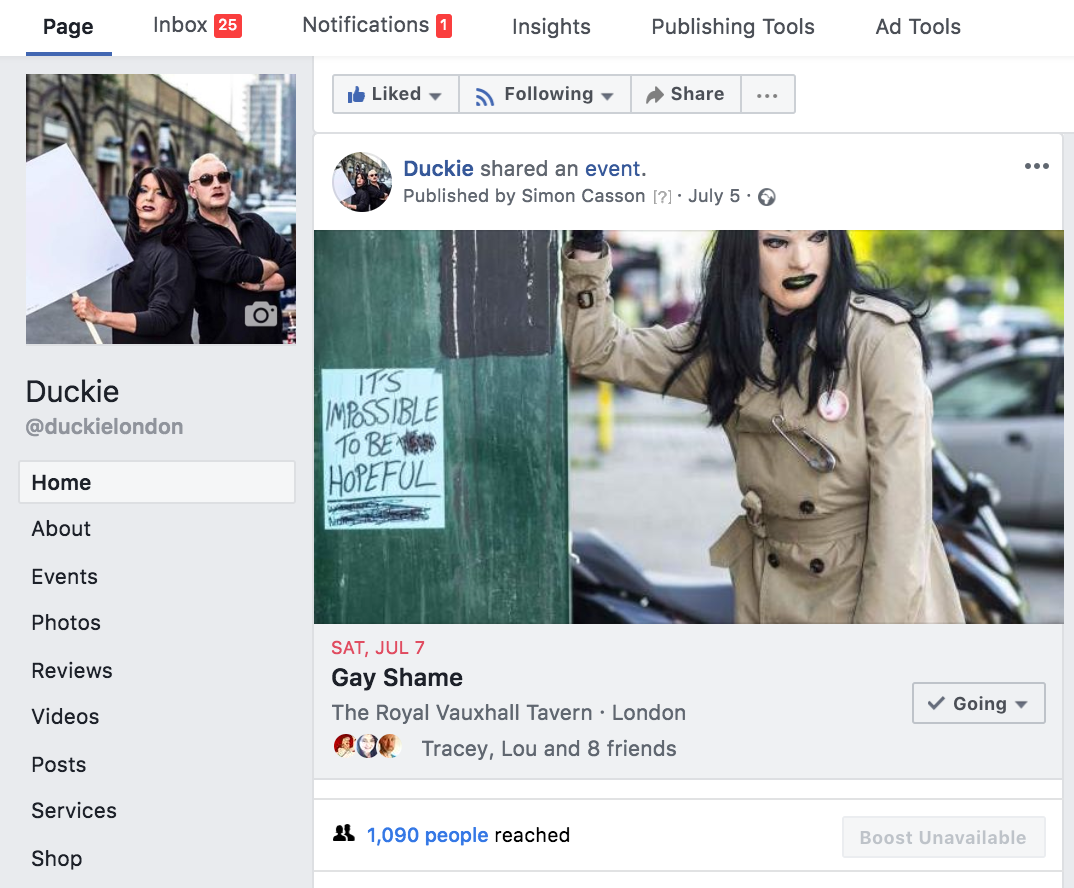
Task: Expand the Liked dropdown arrow
Action: (x=435, y=96)
